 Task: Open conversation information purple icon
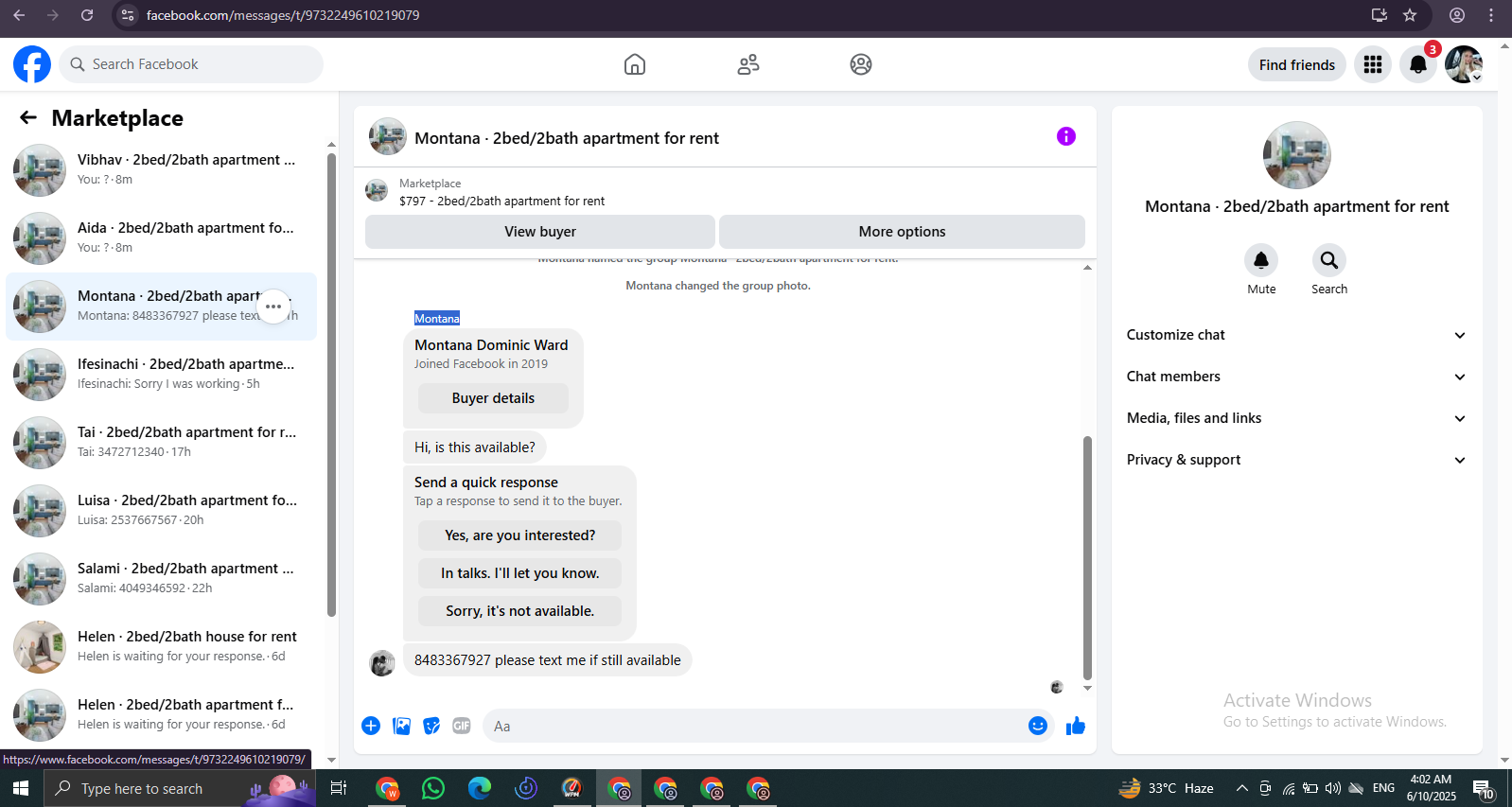click(1066, 136)
